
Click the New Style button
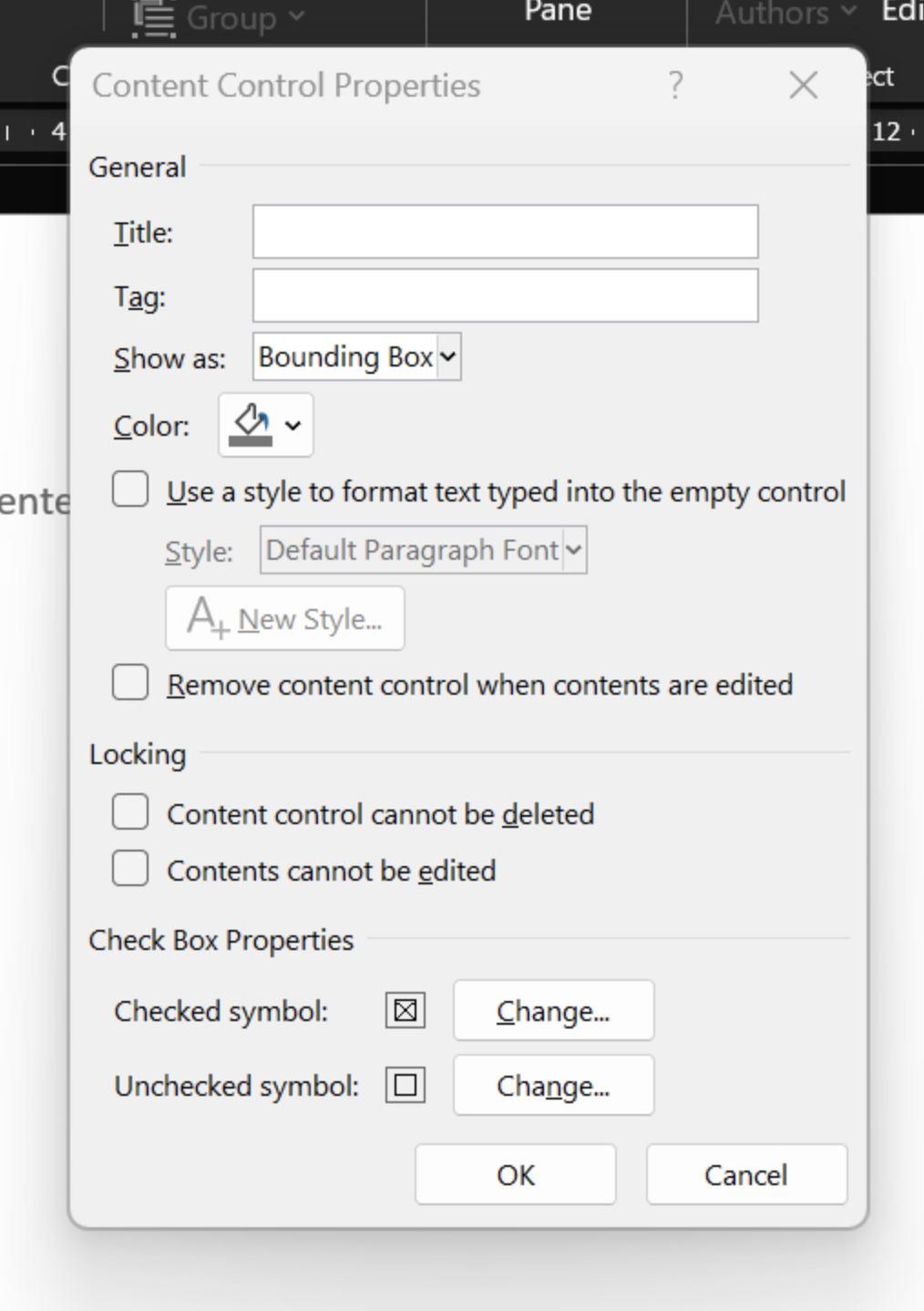(285, 619)
